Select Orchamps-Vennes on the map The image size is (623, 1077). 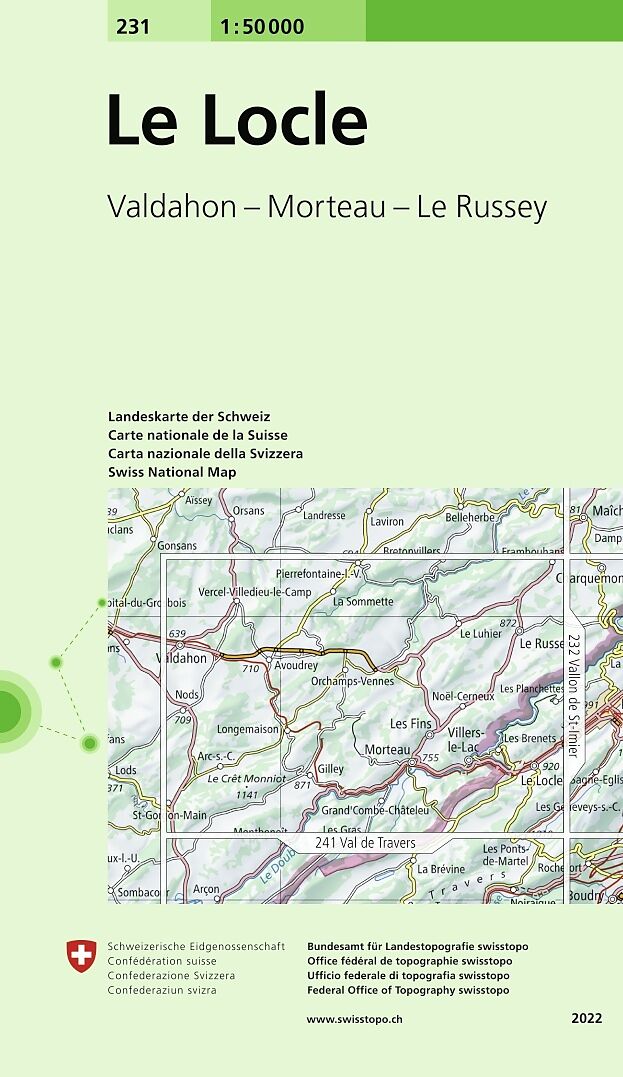coord(352,680)
